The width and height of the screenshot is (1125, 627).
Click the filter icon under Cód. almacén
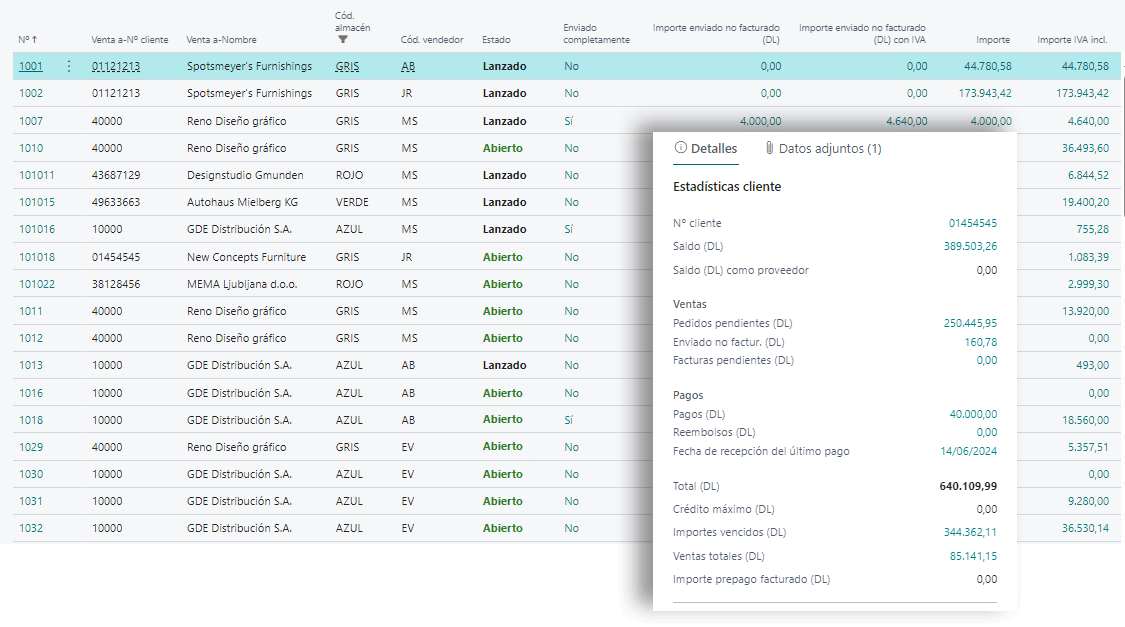[x=343, y=40]
